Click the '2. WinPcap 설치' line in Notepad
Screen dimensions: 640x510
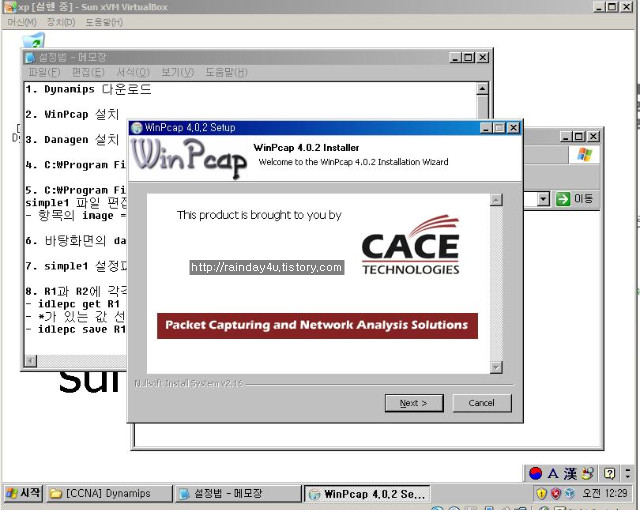tap(72, 114)
